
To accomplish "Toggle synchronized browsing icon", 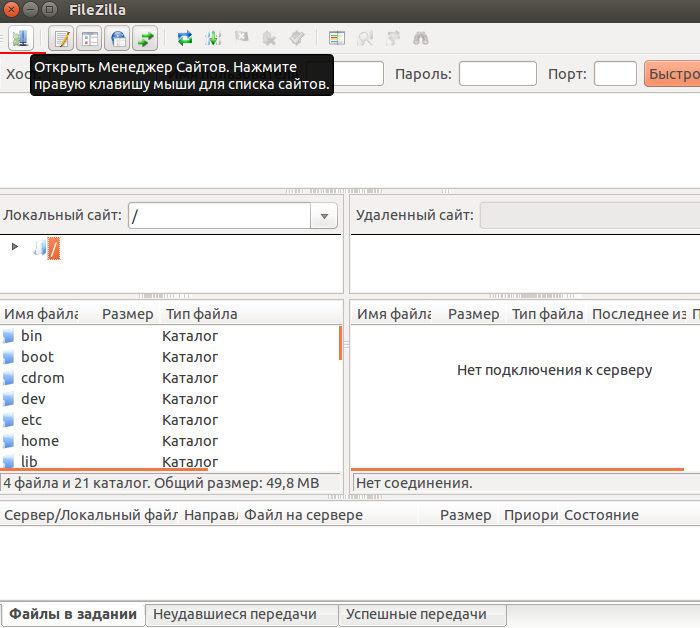I will (x=393, y=38).
